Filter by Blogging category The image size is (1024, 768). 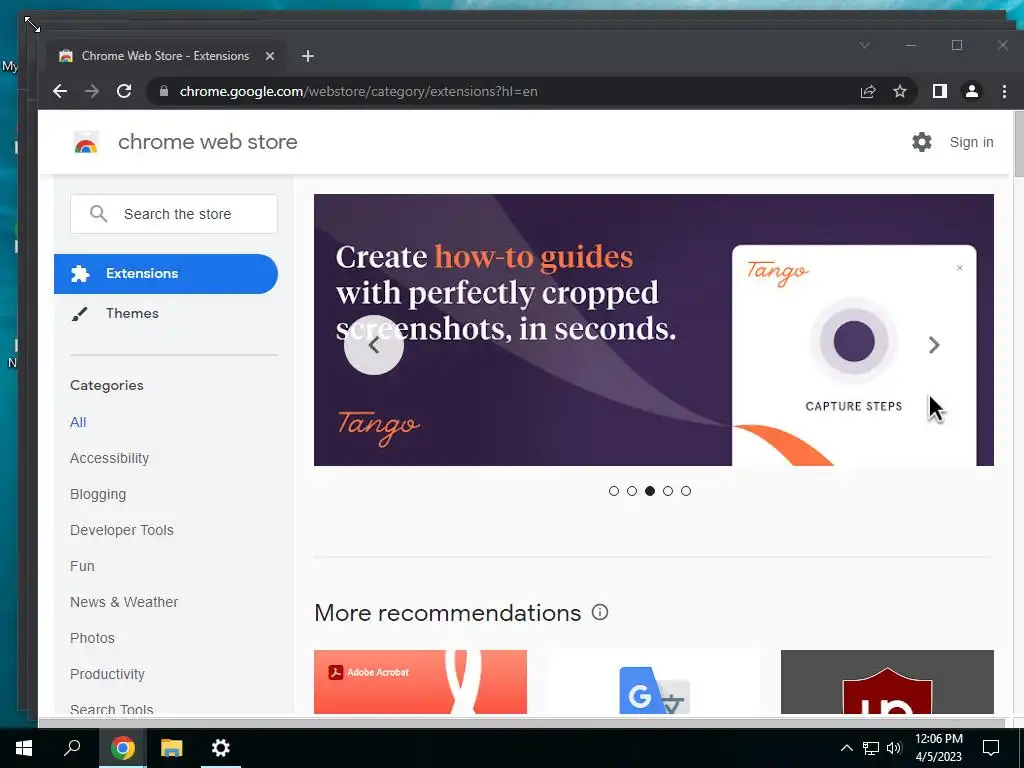(98, 494)
